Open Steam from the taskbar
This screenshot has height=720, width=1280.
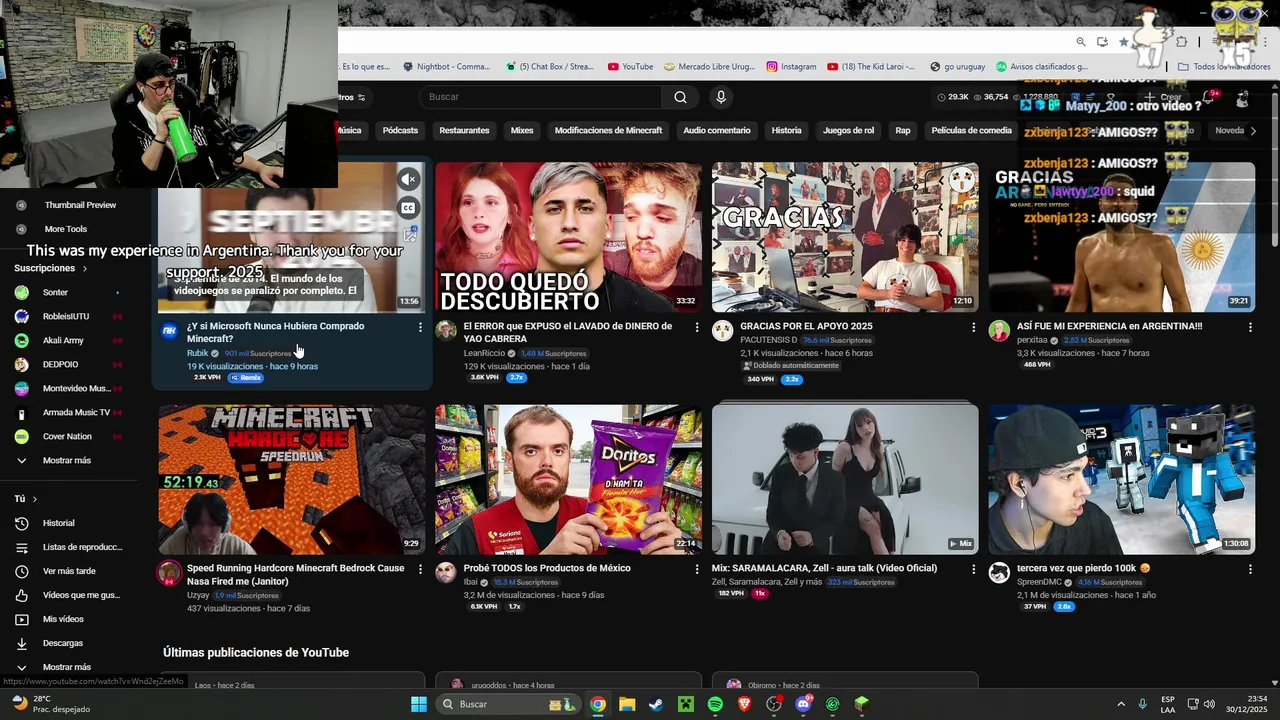(656, 704)
